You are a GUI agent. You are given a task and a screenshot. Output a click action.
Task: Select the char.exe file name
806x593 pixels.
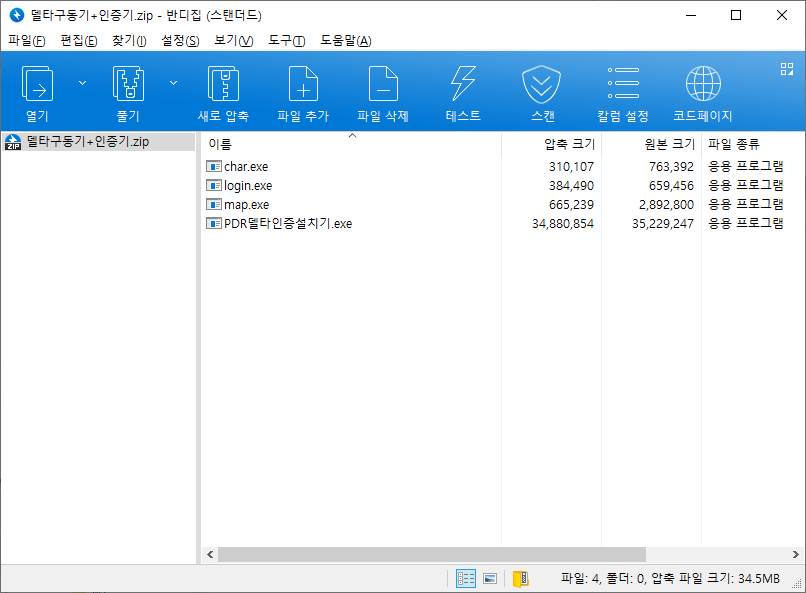(246, 166)
